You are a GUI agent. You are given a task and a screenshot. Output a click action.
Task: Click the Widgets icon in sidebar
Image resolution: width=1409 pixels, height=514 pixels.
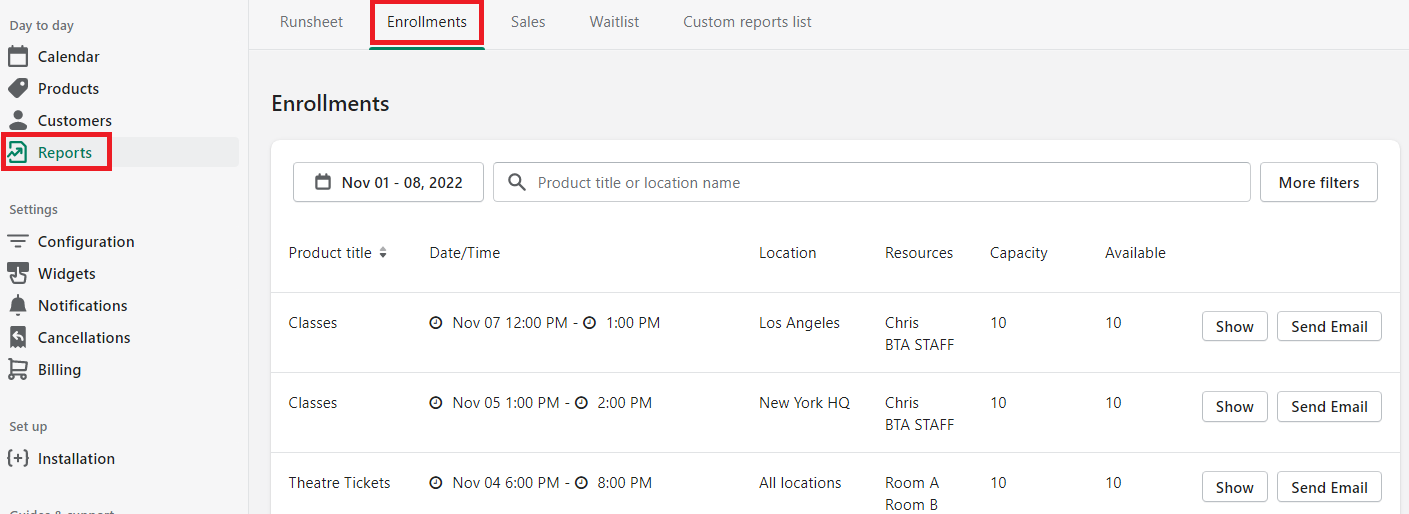click(18, 273)
